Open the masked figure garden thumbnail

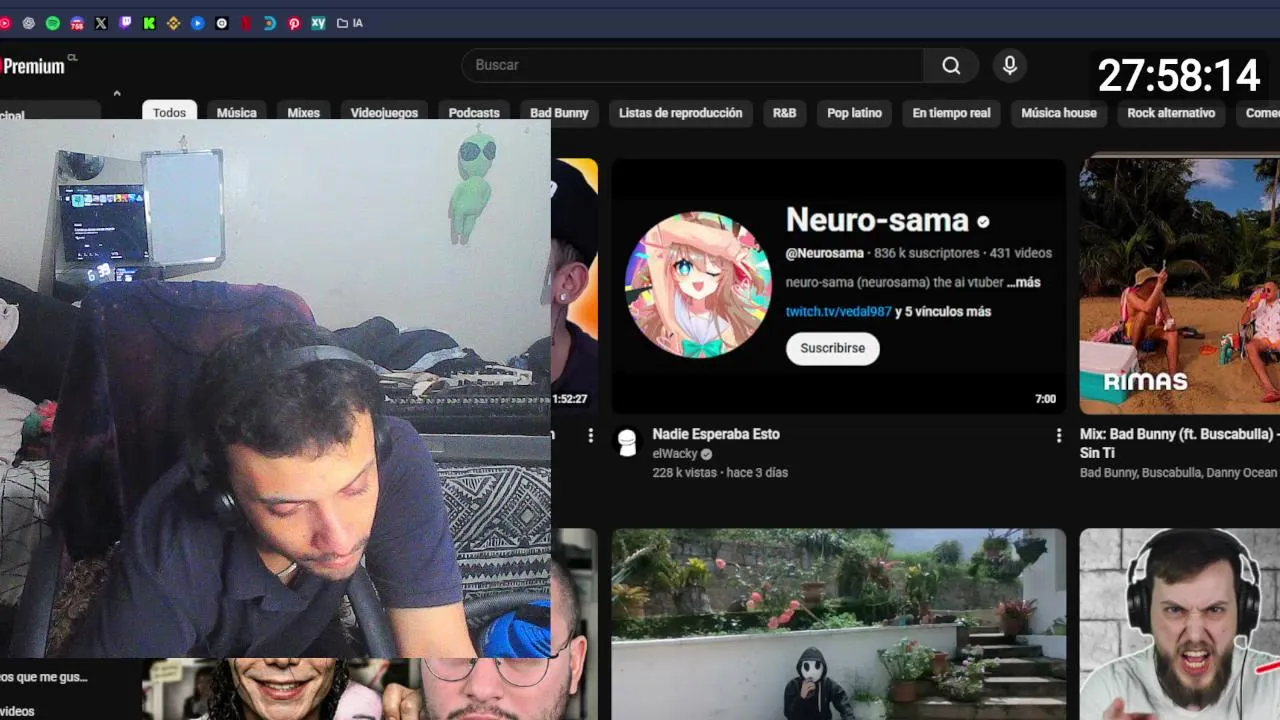coord(839,625)
